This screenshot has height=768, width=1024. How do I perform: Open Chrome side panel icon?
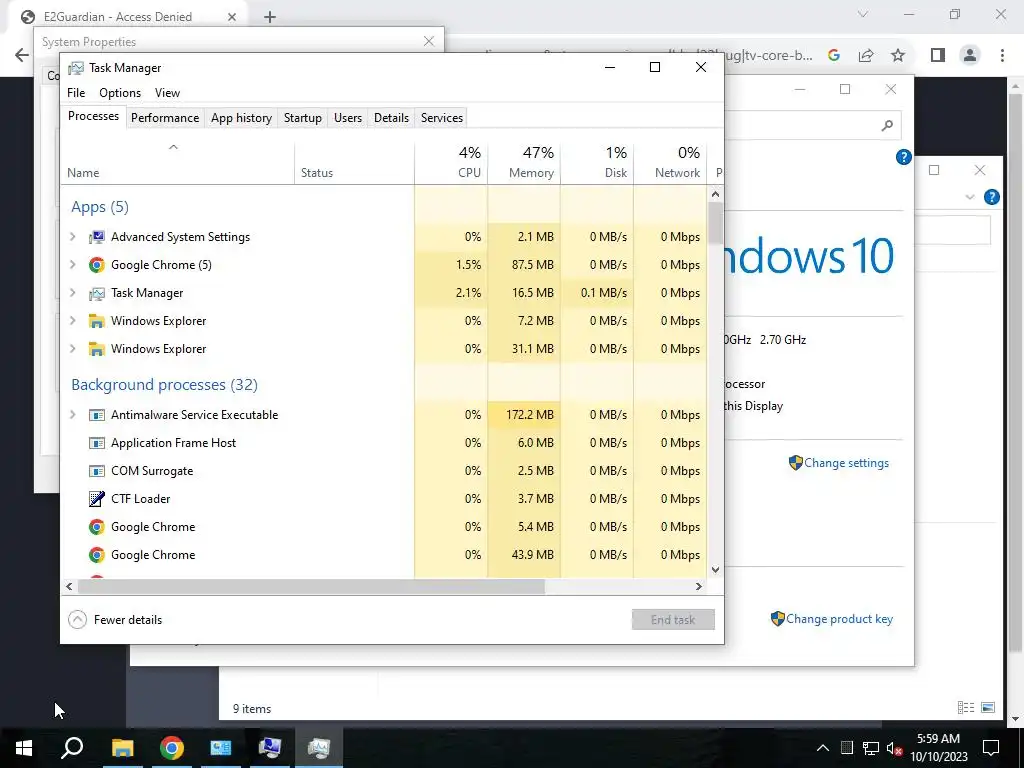point(938,56)
